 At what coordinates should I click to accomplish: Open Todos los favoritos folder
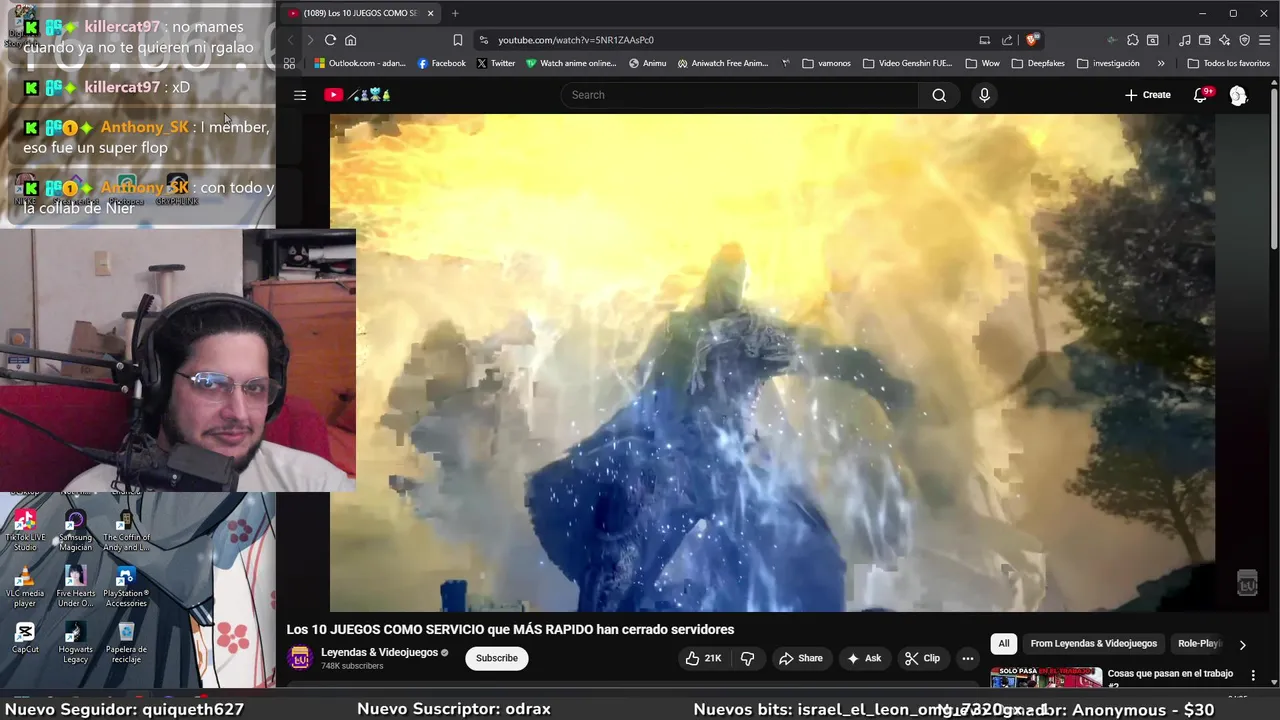point(1228,63)
